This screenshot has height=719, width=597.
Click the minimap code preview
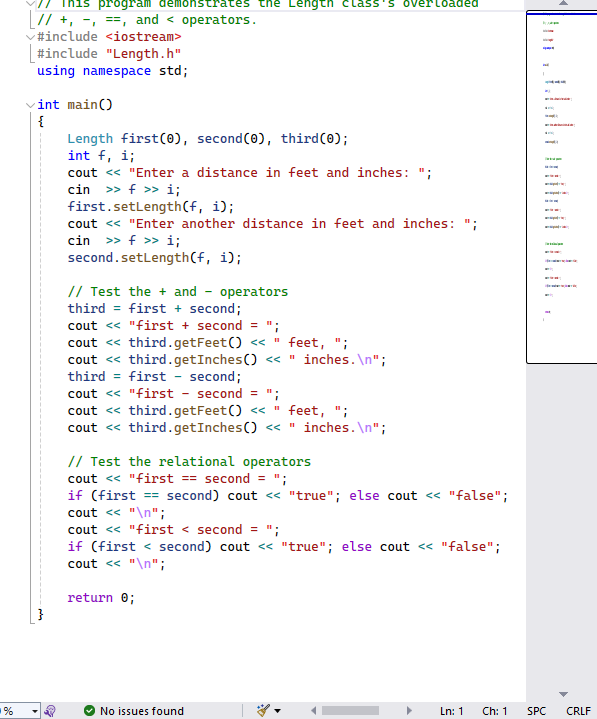pos(562,188)
